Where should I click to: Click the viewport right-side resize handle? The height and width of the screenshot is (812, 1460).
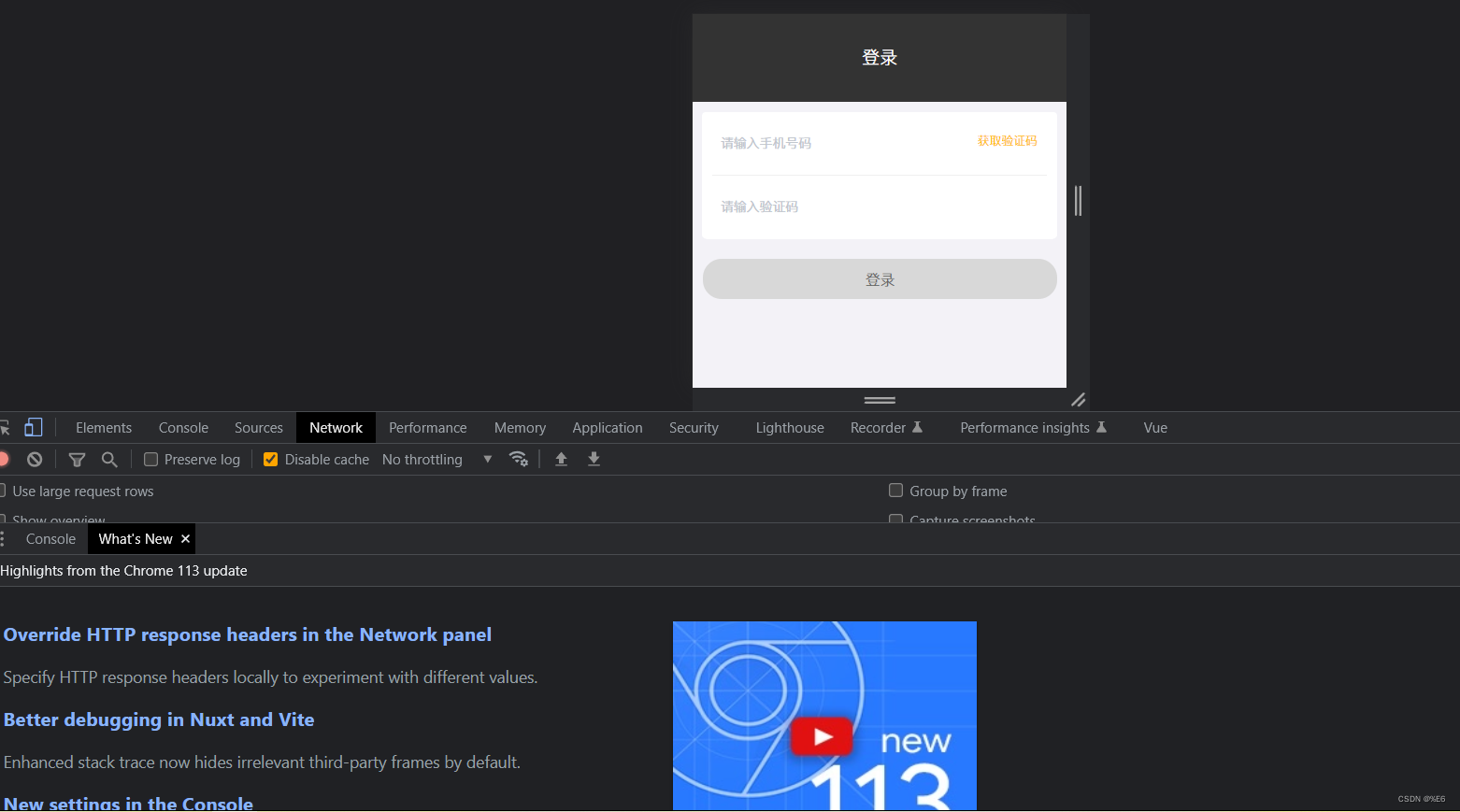pyautogui.click(x=1078, y=201)
